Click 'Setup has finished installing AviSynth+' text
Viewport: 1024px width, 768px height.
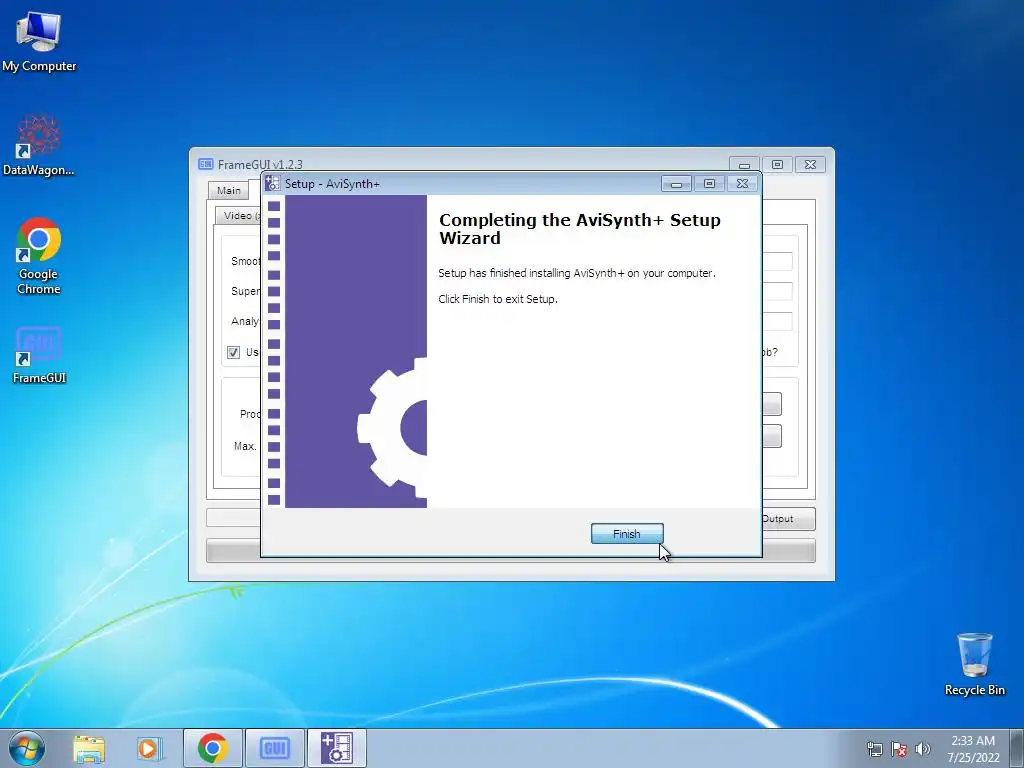(x=577, y=273)
